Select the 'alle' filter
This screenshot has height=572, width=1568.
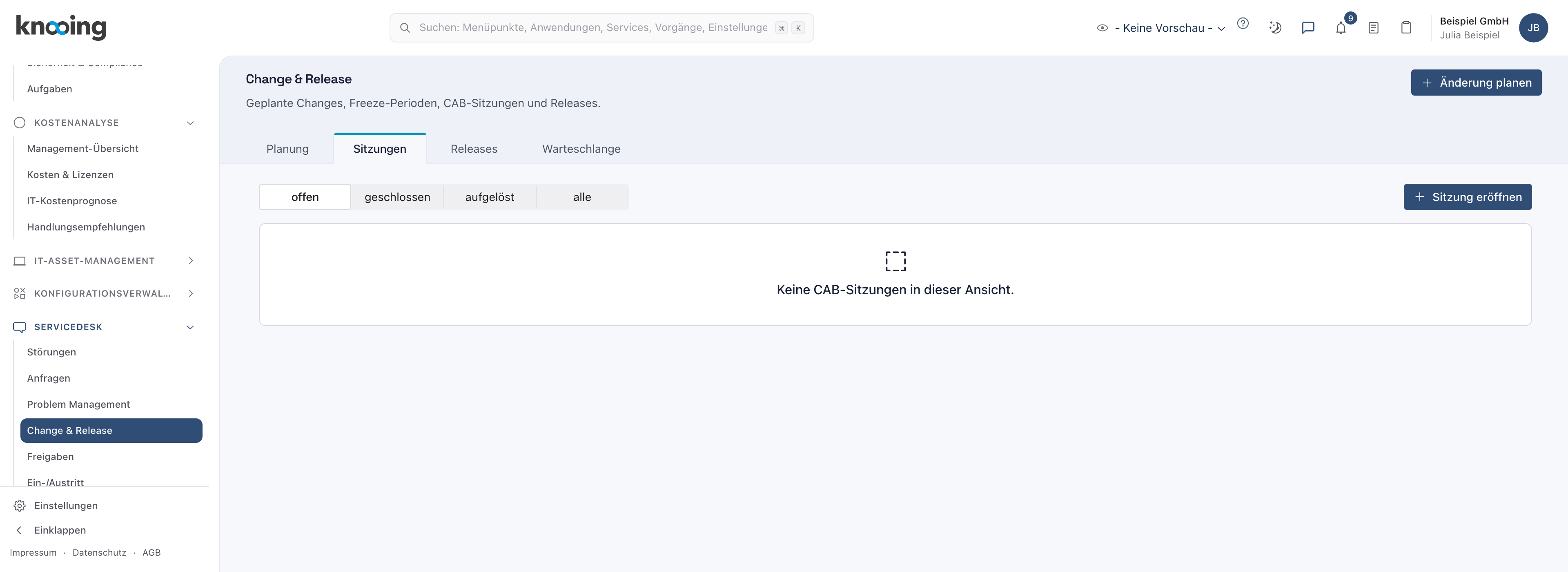pyautogui.click(x=583, y=197)
